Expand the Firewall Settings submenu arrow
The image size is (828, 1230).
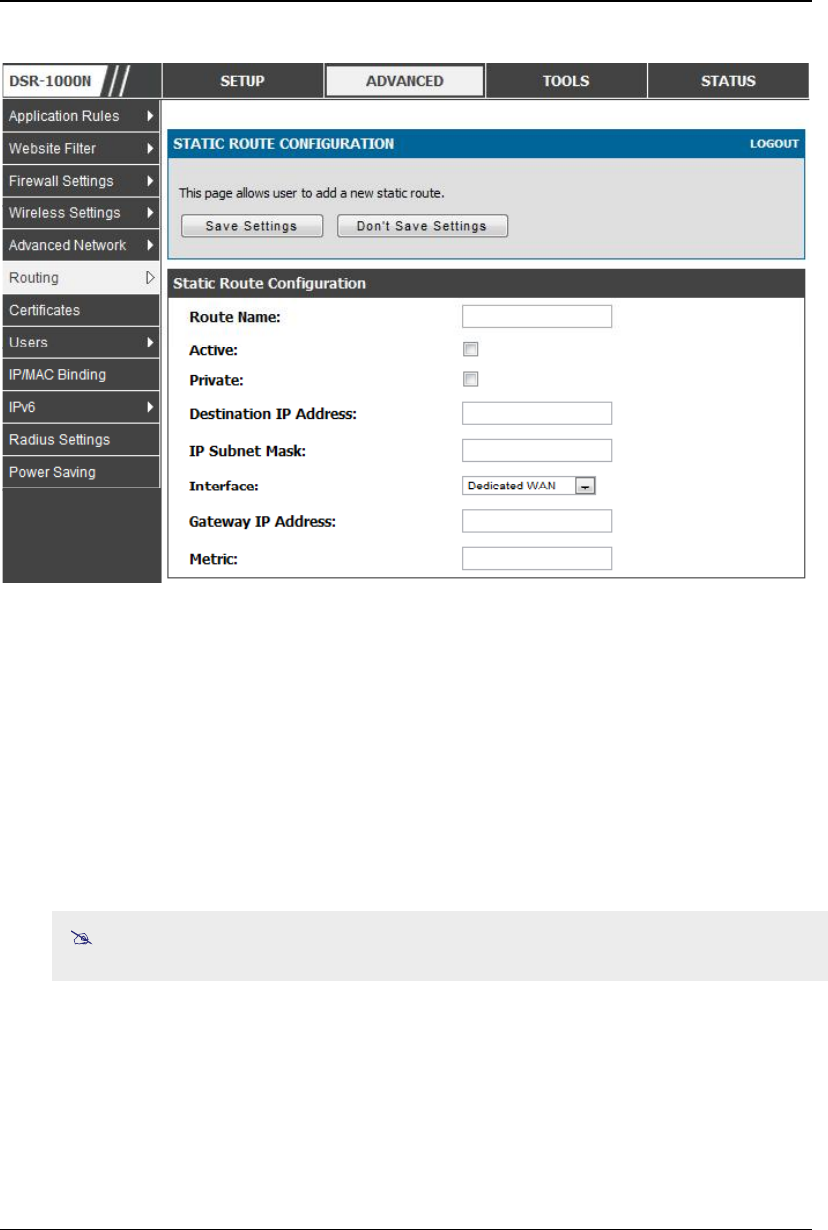point(150,181)
